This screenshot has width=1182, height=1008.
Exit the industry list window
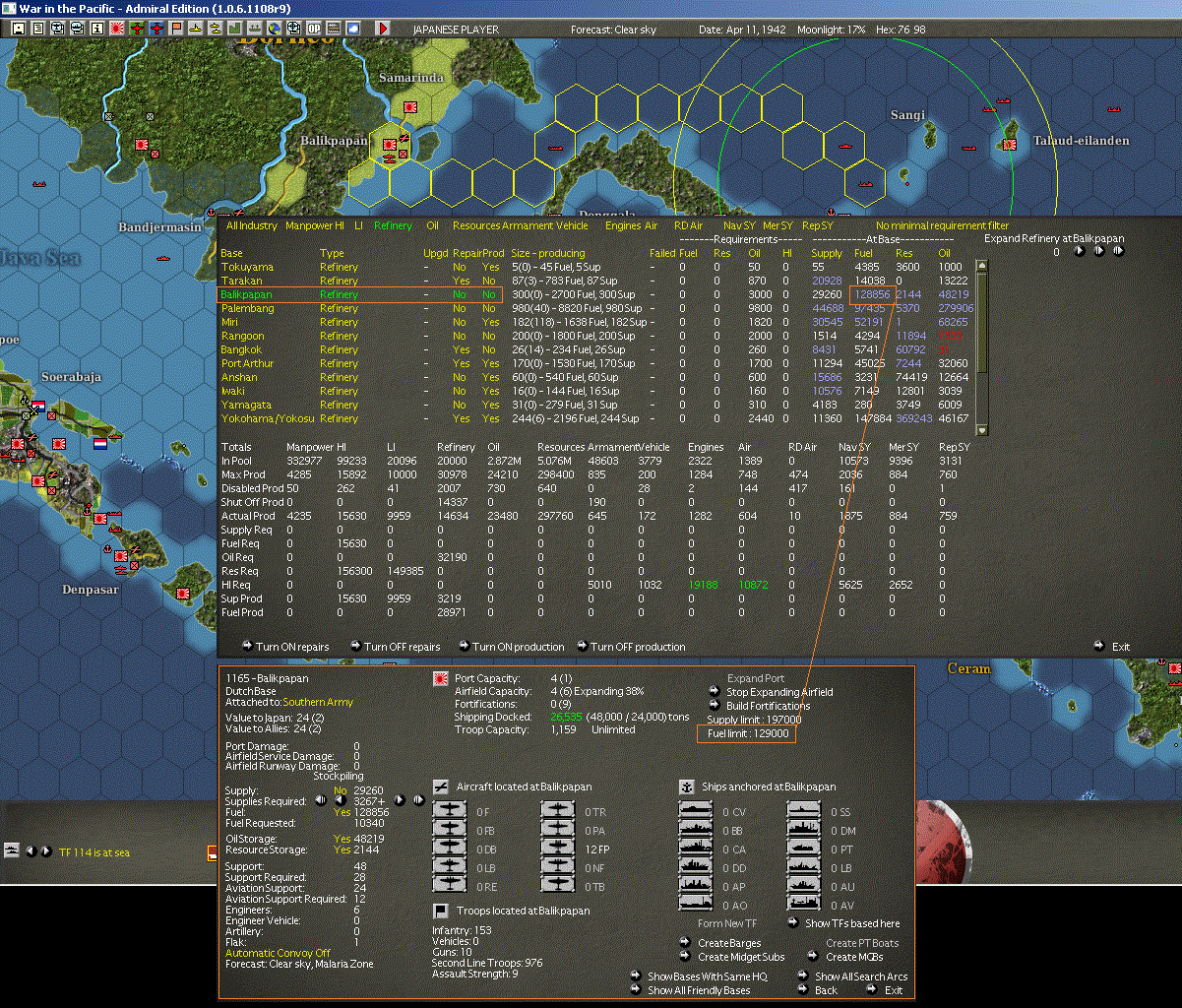[x=1112, y=647]
